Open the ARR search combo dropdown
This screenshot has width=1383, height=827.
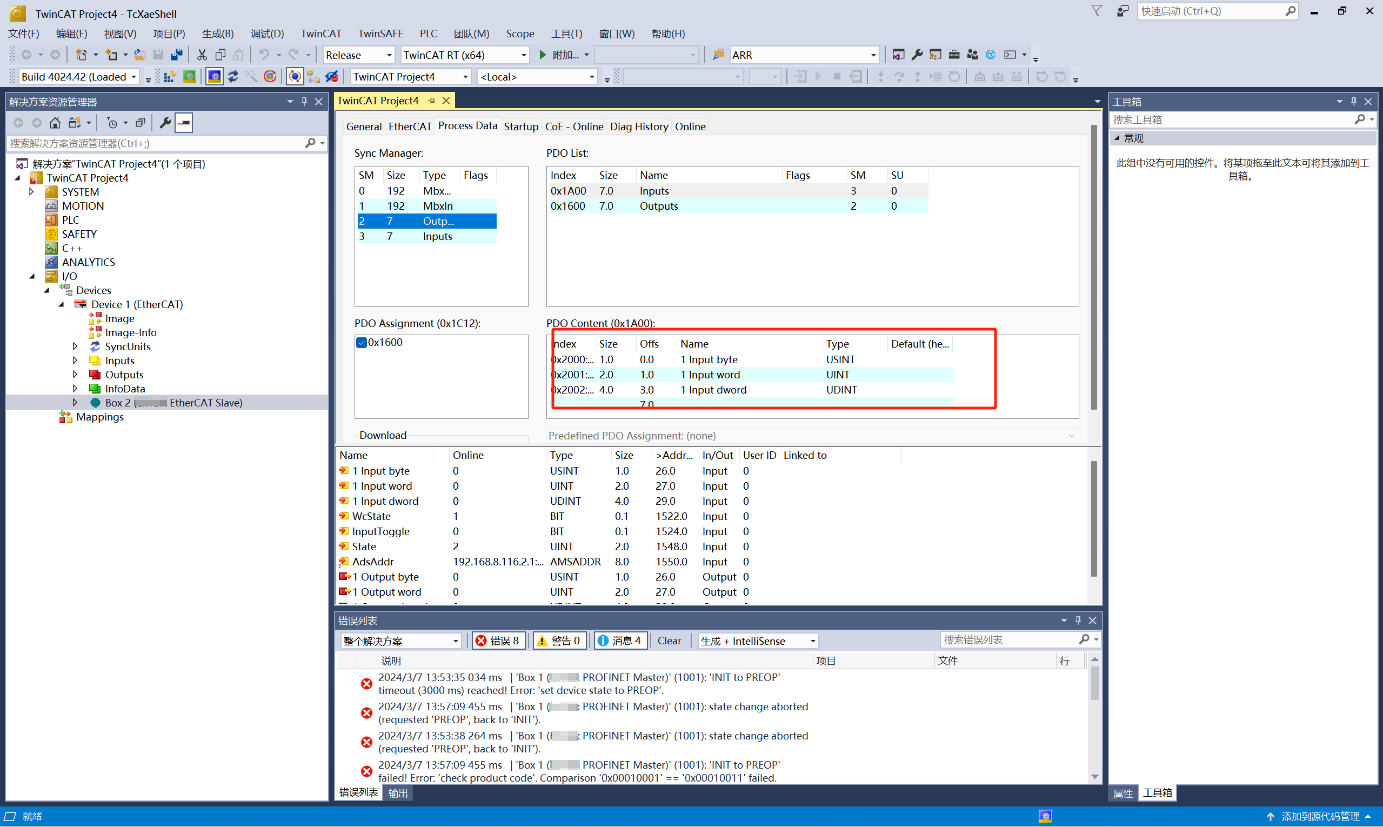click(873, 55)
